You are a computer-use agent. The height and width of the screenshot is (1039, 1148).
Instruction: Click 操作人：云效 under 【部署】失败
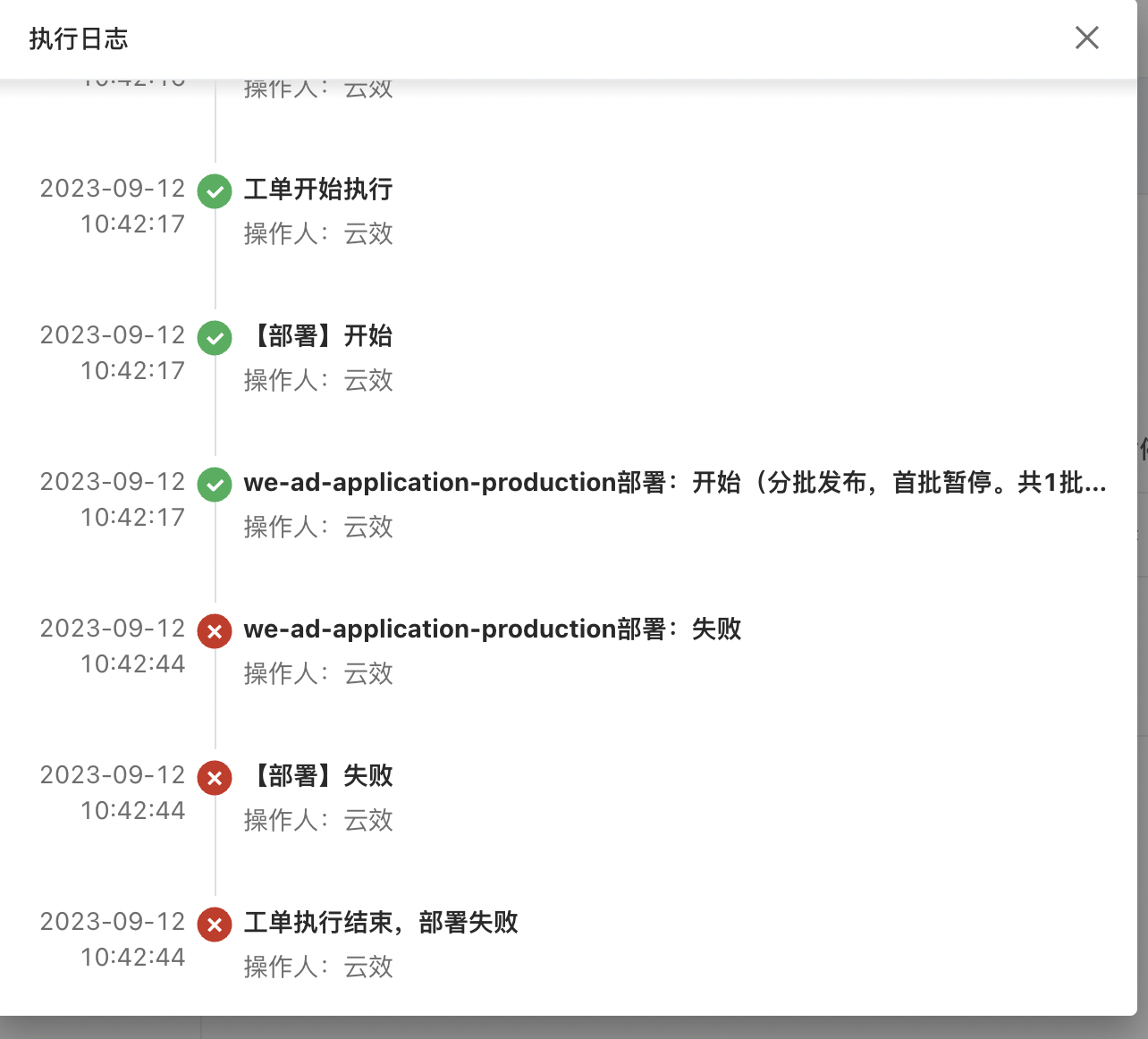point(318,821)
